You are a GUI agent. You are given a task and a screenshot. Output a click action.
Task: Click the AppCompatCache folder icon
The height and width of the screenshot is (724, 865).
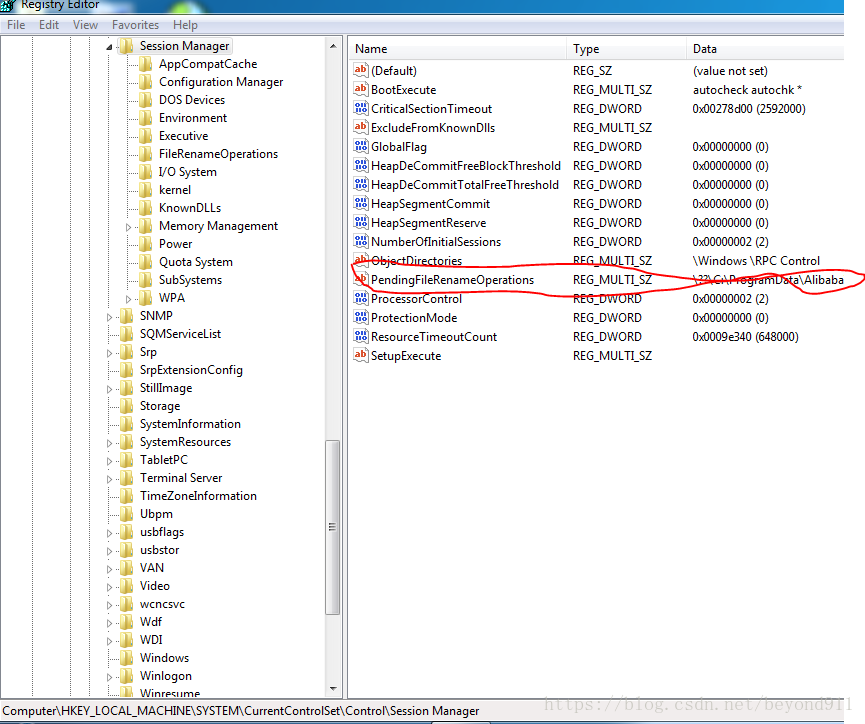click(146, 64)
